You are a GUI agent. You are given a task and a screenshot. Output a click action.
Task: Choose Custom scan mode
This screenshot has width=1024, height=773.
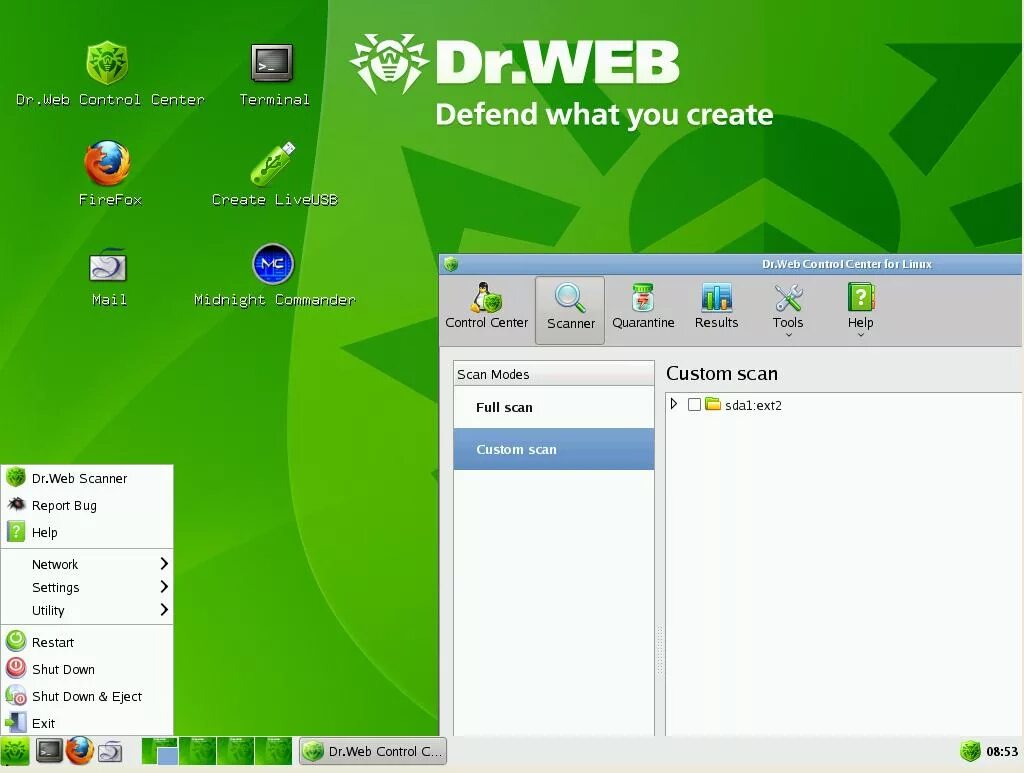(x=554, y=449)
